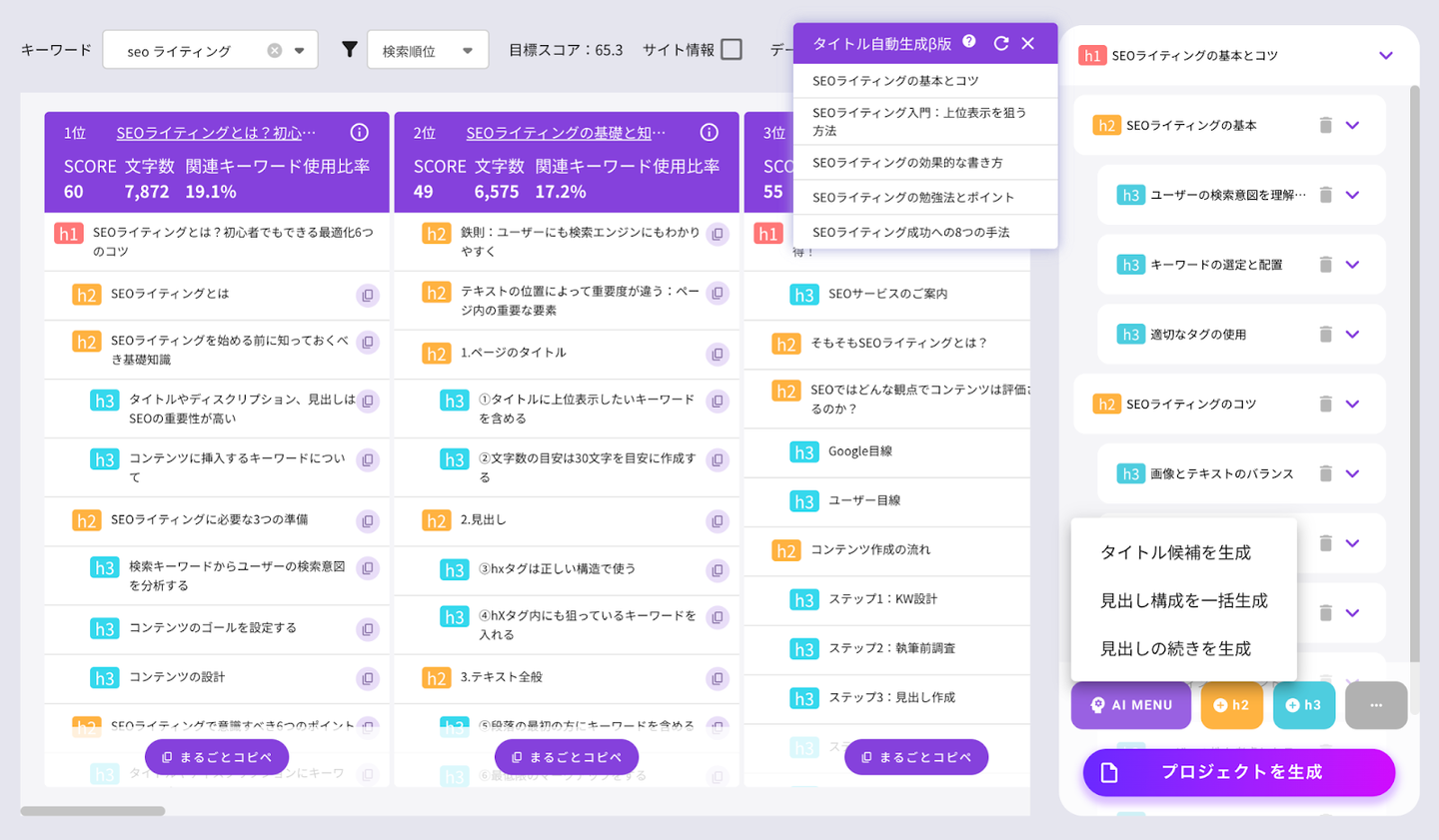Click まるごとコピペ under the 3位 column
The image size is (1439, 840).
point(916,757)
